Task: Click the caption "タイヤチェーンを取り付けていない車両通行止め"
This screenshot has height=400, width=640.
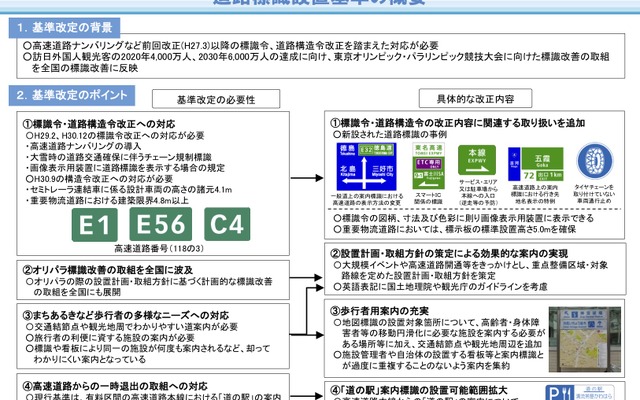Action: coord(594,194)
